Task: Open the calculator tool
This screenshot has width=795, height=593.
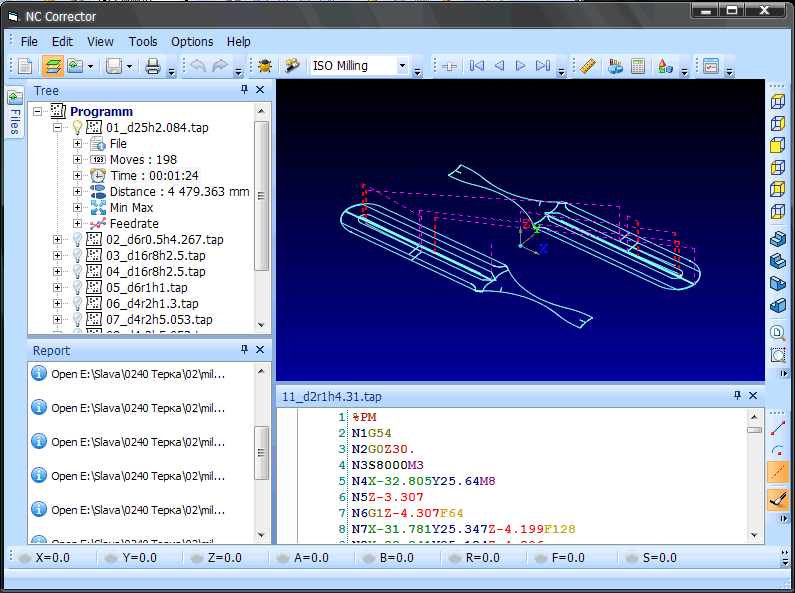Action: tap(637, 66)
